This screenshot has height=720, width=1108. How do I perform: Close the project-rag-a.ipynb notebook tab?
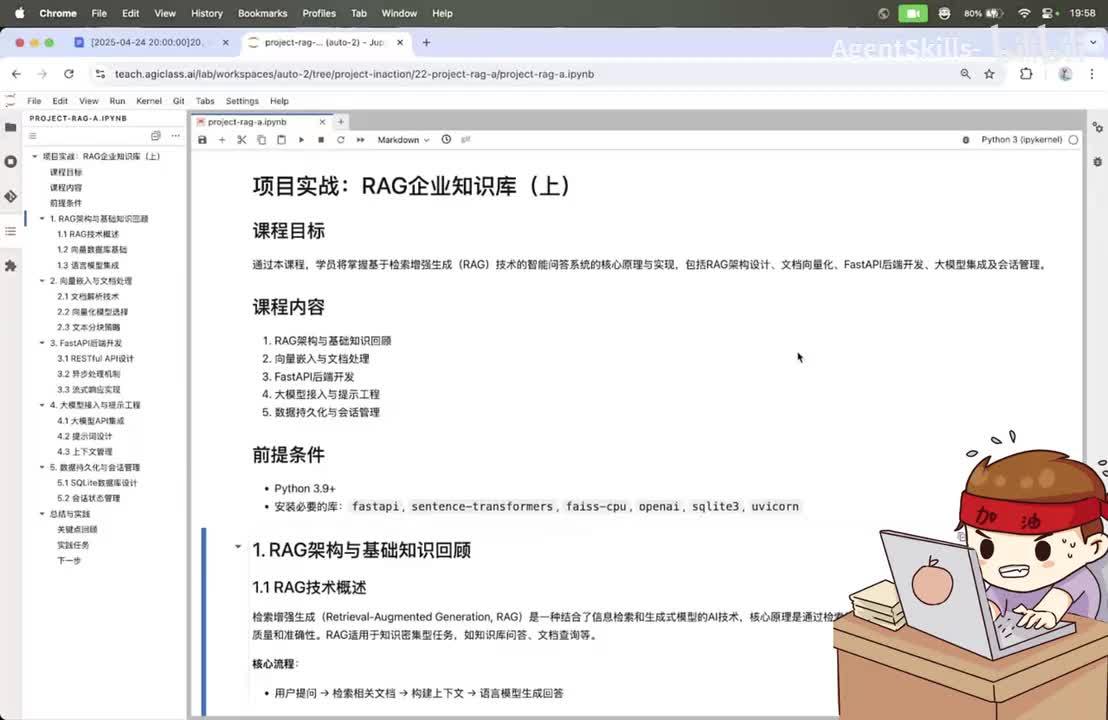point(322,122)
